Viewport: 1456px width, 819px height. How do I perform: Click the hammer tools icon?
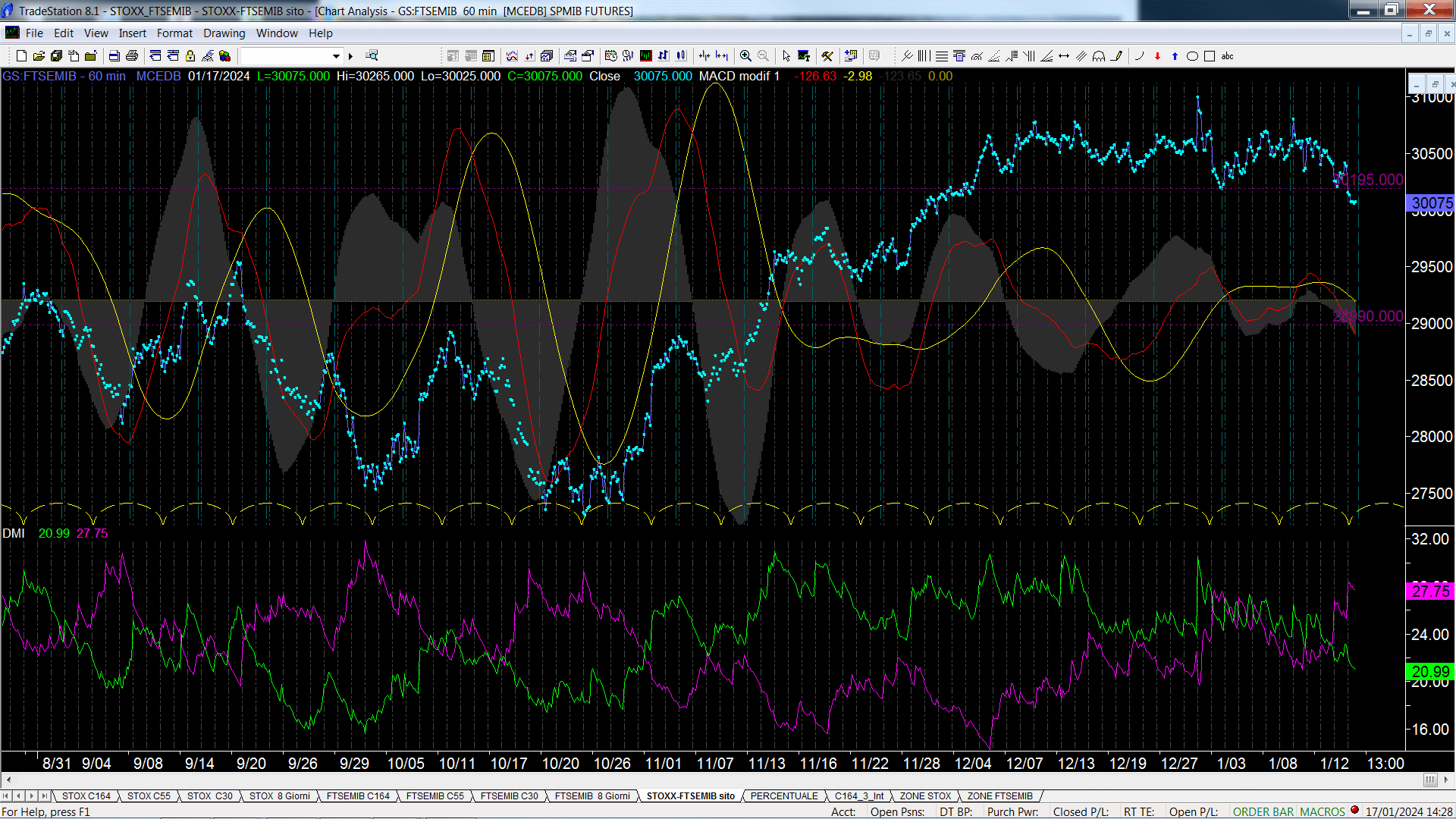point(827,56)
